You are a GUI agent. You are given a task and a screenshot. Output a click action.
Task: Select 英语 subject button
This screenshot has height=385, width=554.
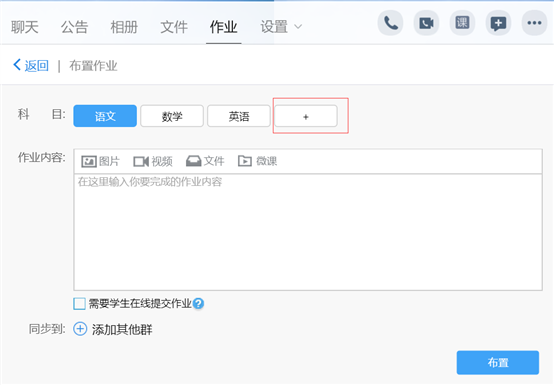pyautogui.click(x=239, y=116)
